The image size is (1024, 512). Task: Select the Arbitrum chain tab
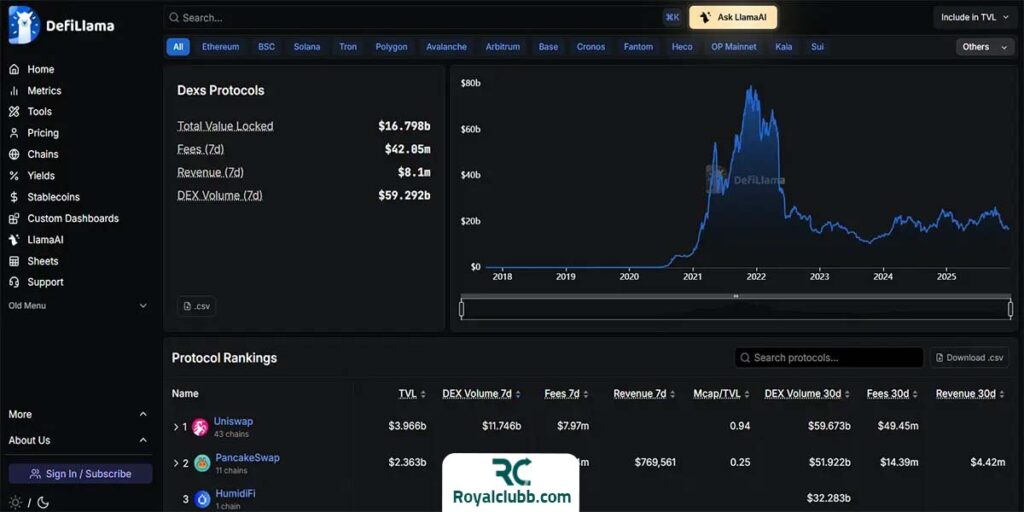tap(503, 47)
